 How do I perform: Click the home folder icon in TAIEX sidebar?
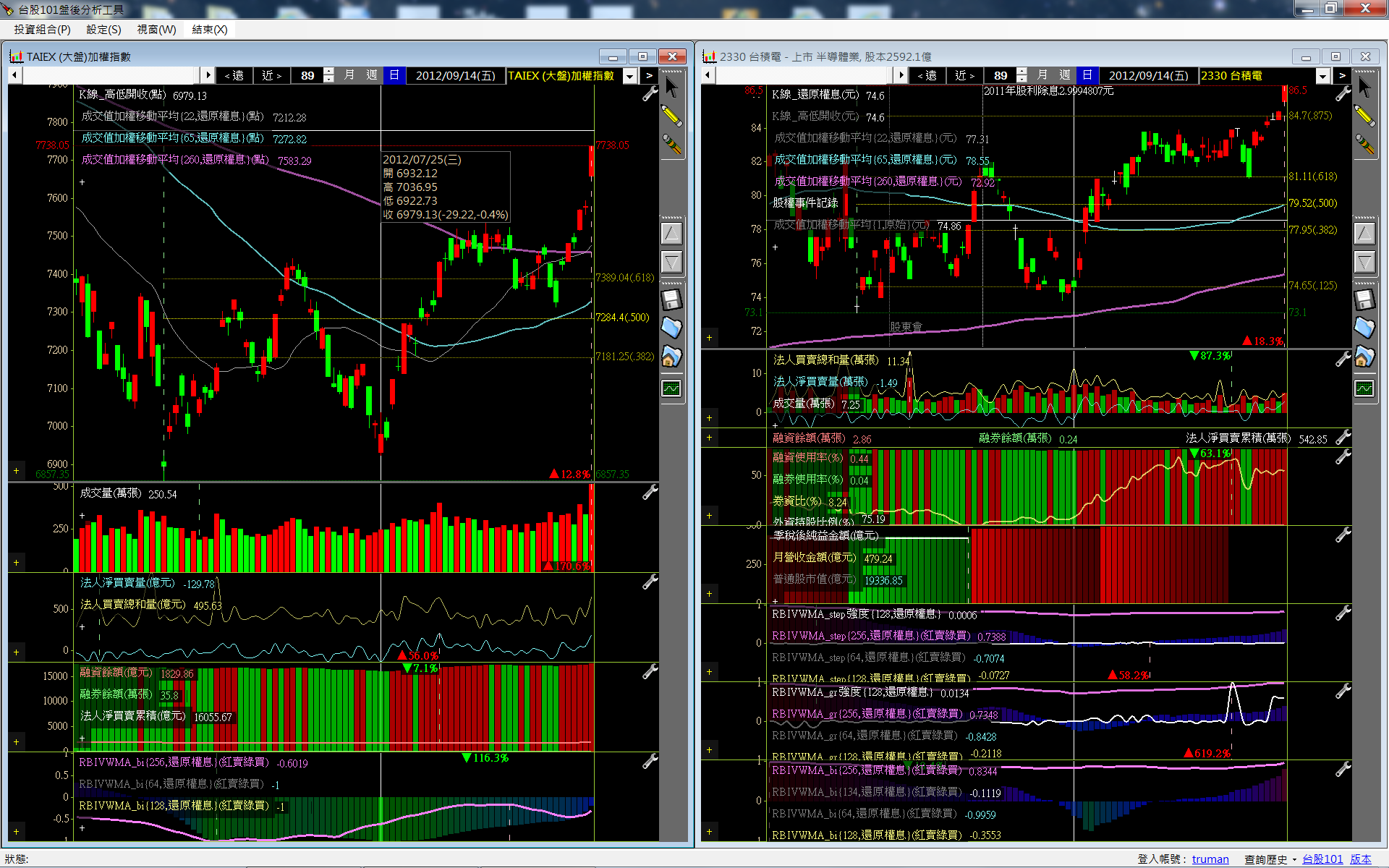click(671, 357)
